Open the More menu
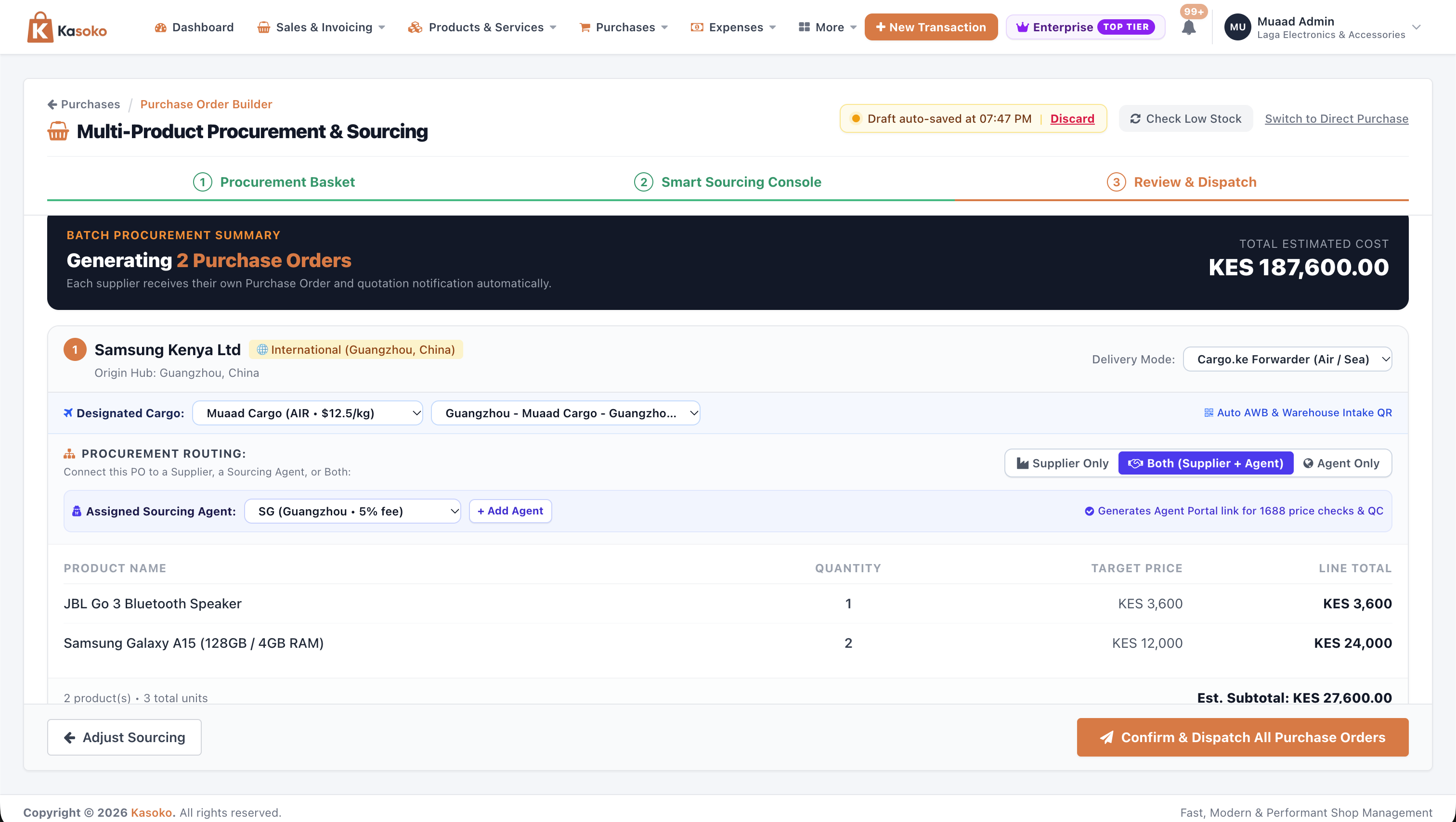 tap(828, 27)
